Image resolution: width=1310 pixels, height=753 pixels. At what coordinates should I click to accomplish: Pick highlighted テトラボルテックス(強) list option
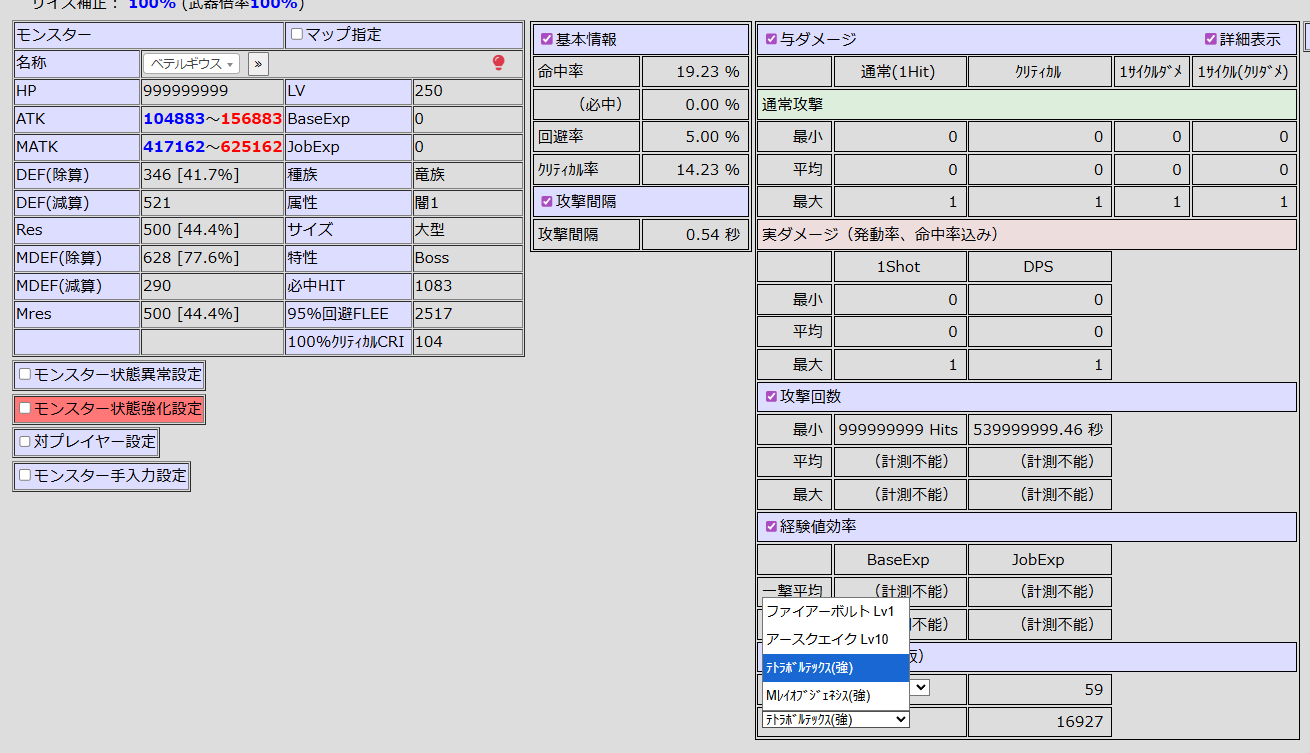[835, 667]
